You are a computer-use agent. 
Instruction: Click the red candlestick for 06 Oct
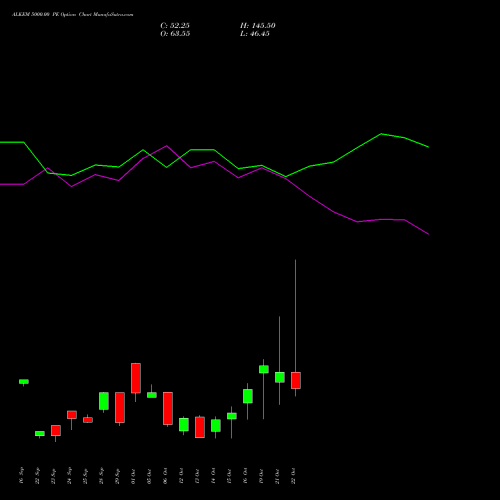tap(168, 408)
